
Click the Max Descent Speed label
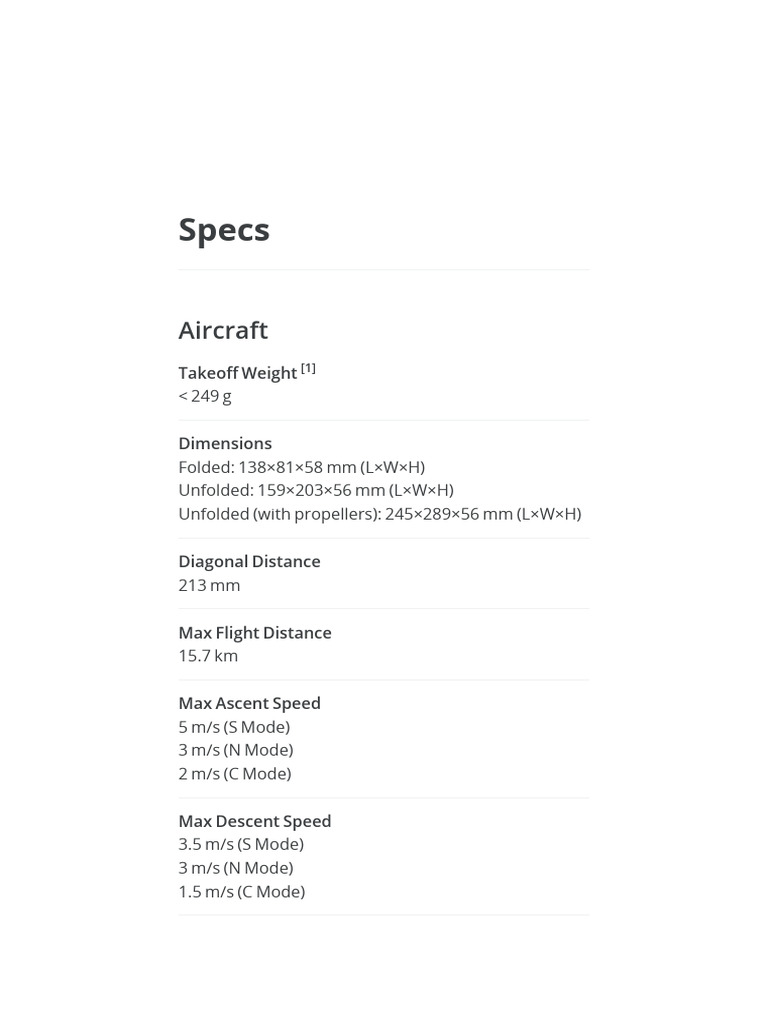click(x=255, y=821)
